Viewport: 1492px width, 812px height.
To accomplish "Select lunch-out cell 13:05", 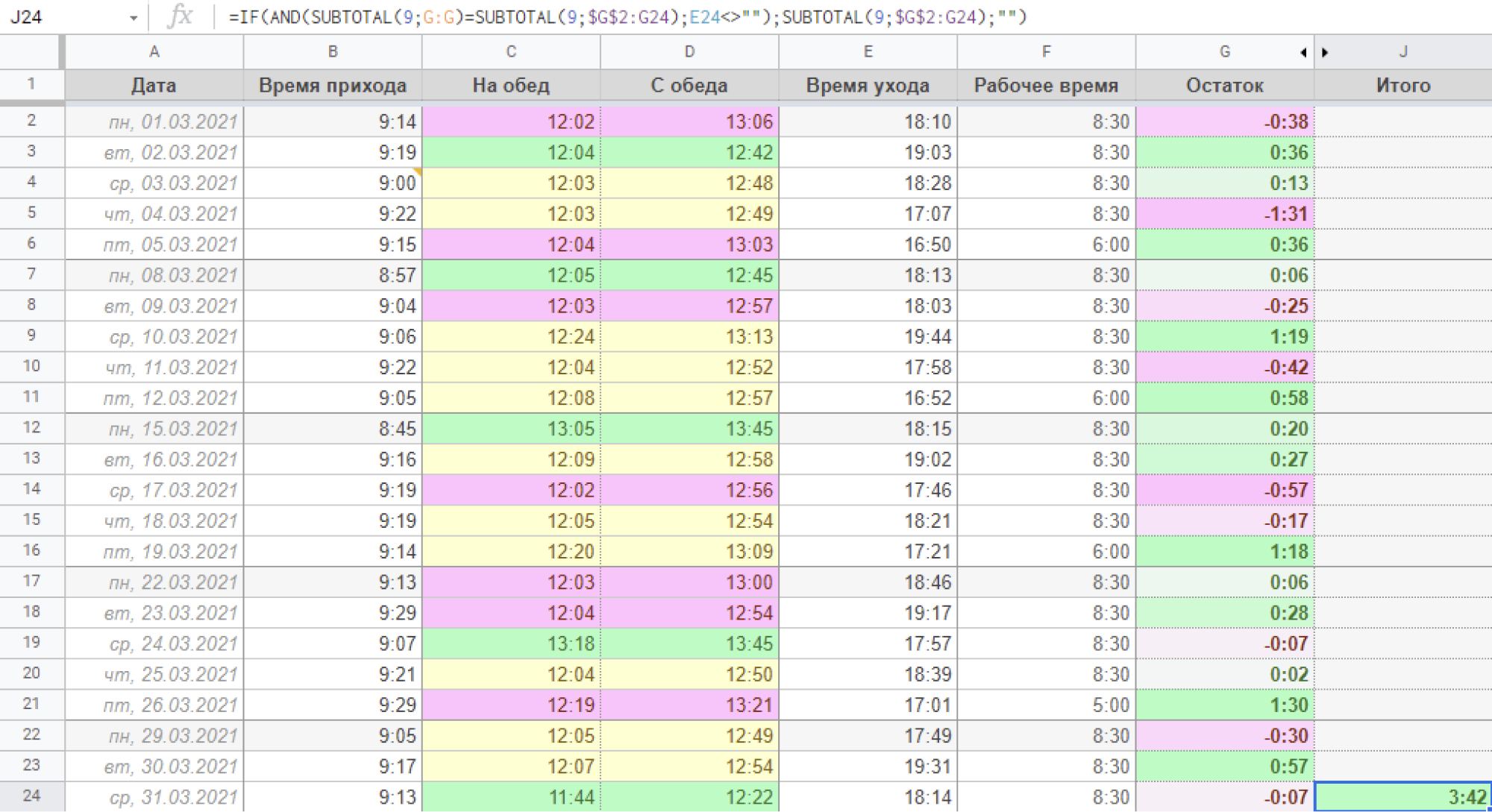I will tap(511, 429).
